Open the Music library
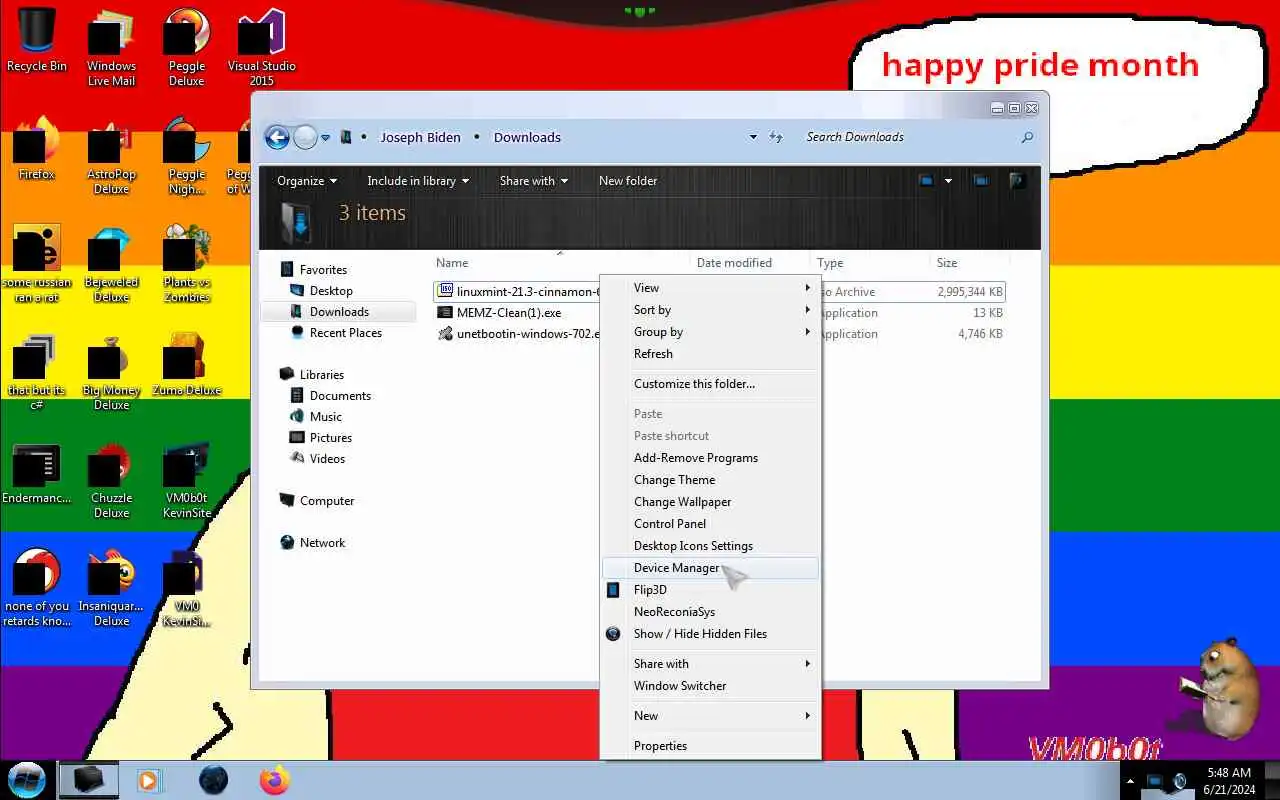Screen dimensions: 1280x800 tap(326, 417)
